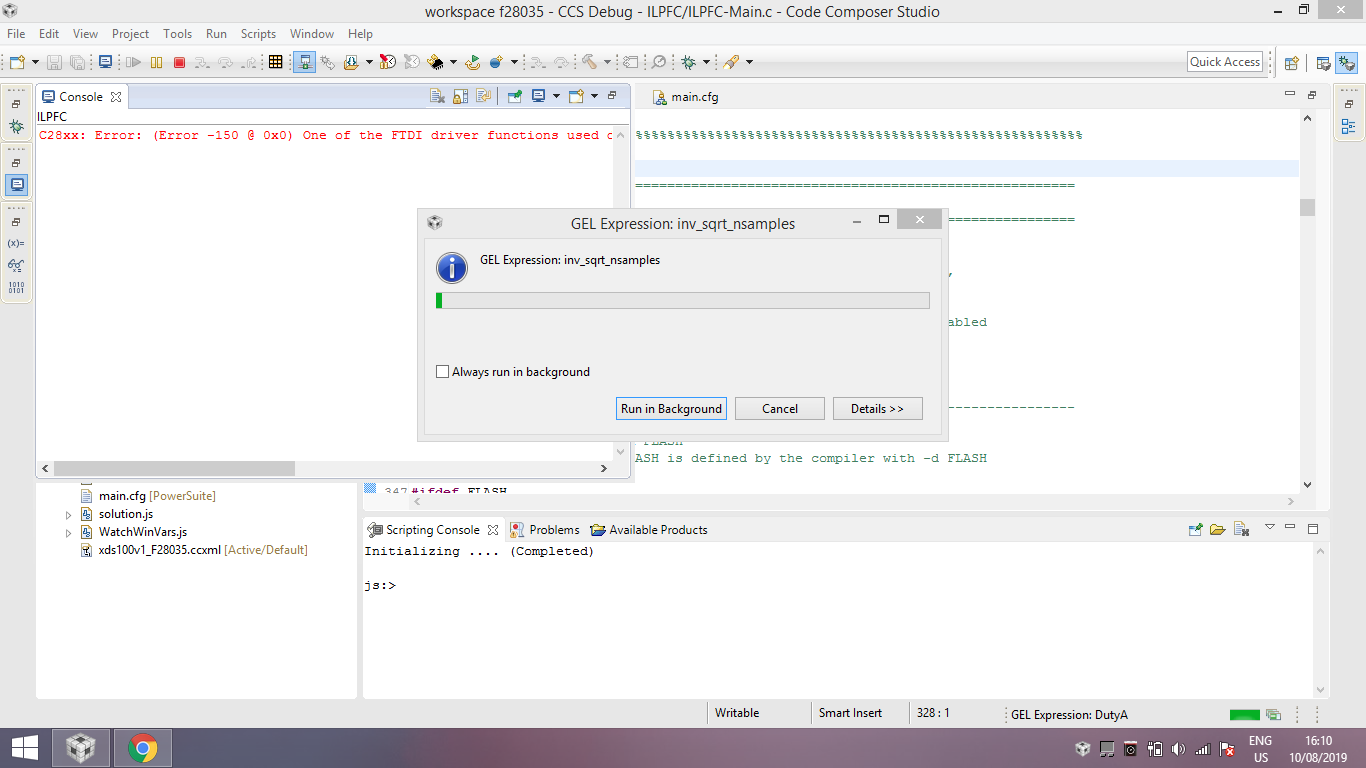This screenshot has width=1366, height=768.
Task: Expand the WatchWinVars.js tree node
Action: [x=69, y=533]
